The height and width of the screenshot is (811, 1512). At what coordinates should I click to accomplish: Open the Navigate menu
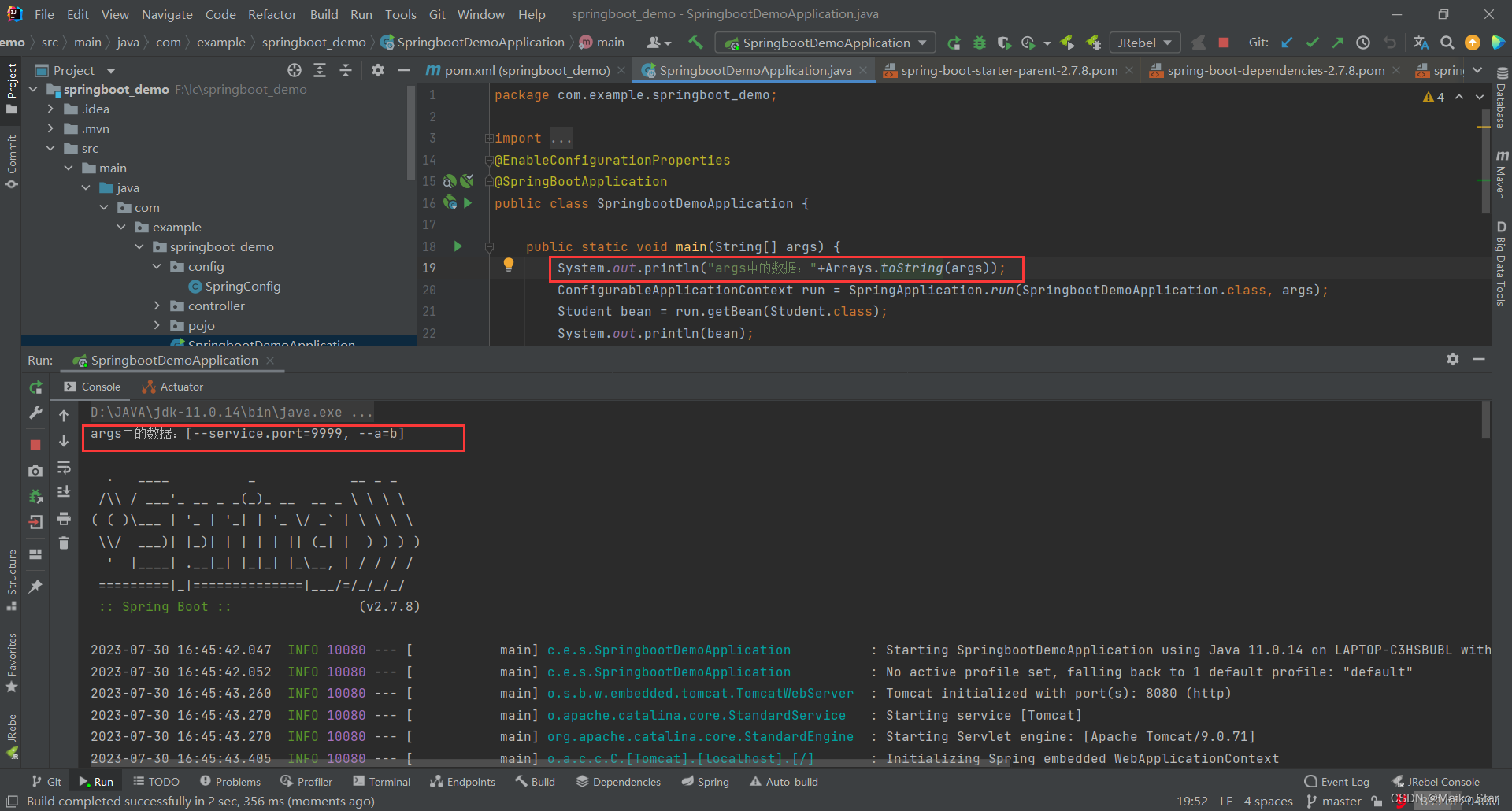pos(167,14)
